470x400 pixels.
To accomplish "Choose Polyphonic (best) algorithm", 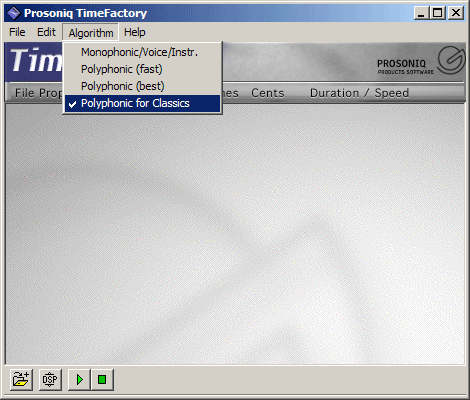I will tap(142, 86).
